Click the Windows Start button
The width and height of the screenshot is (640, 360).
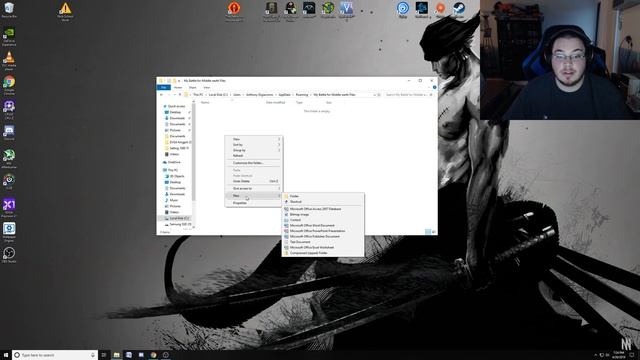6,355
